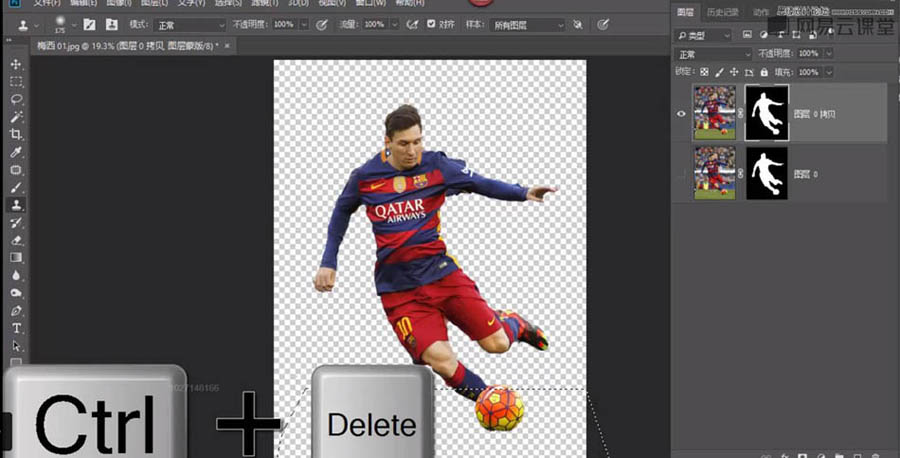Show the hidden 图层 0 layer
Image resolution: width=900 pixels, height=458 pixels.
[682, 174]
